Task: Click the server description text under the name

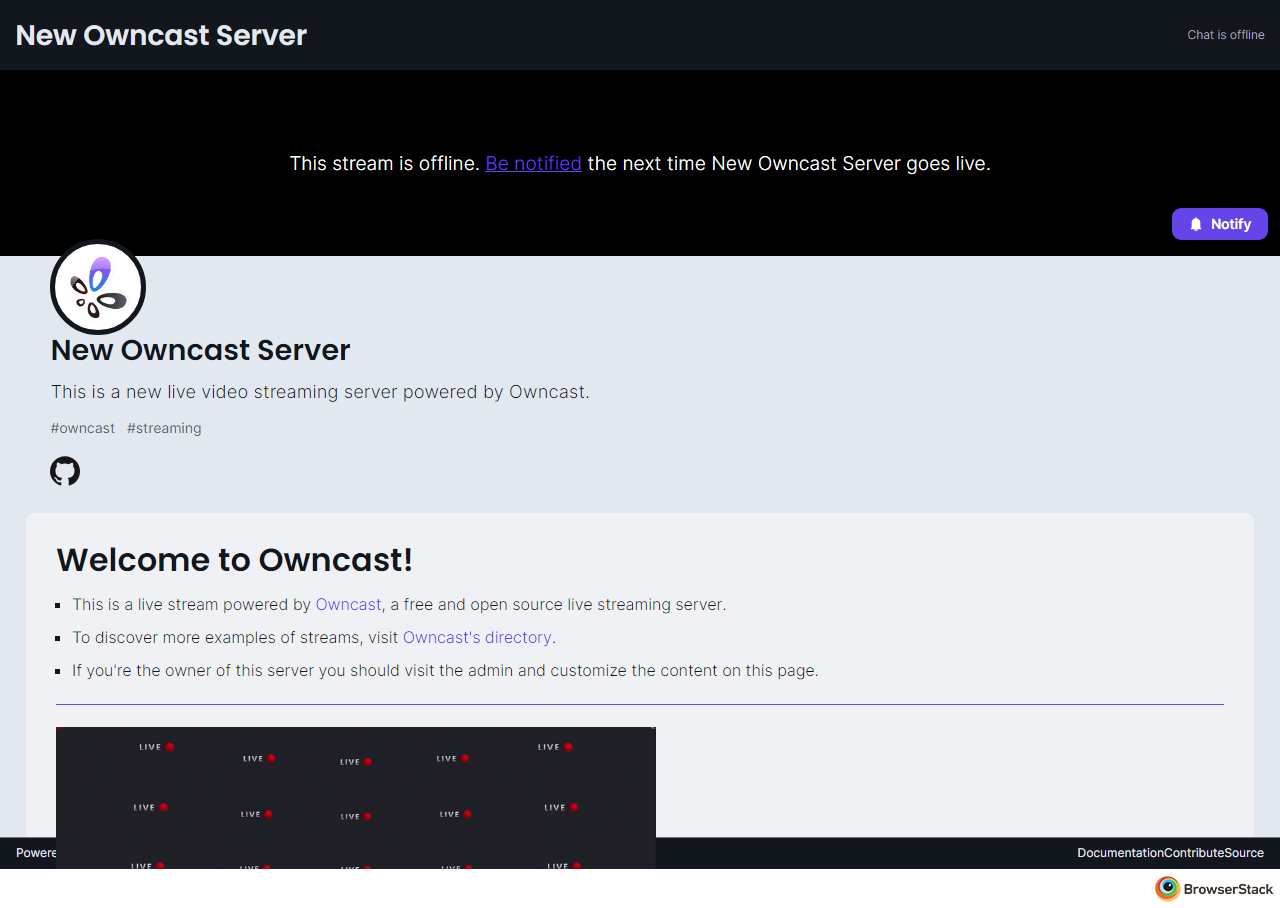Action: click(320, 392)
